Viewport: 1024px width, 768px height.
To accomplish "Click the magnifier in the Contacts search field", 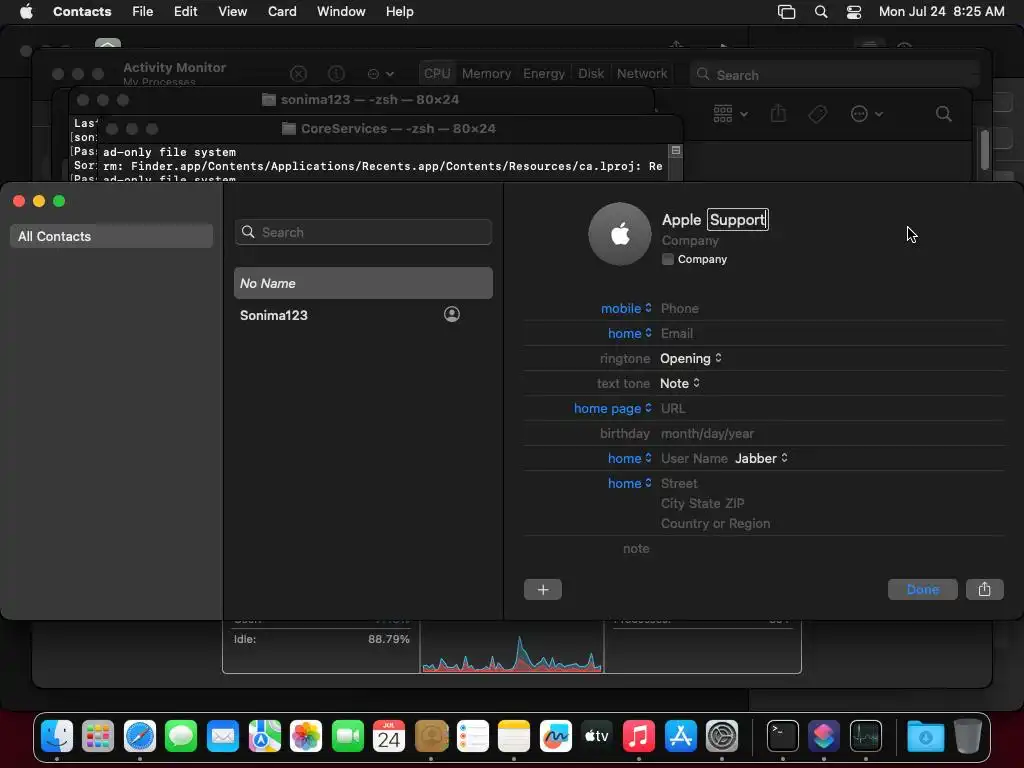I will click(248, 232).
